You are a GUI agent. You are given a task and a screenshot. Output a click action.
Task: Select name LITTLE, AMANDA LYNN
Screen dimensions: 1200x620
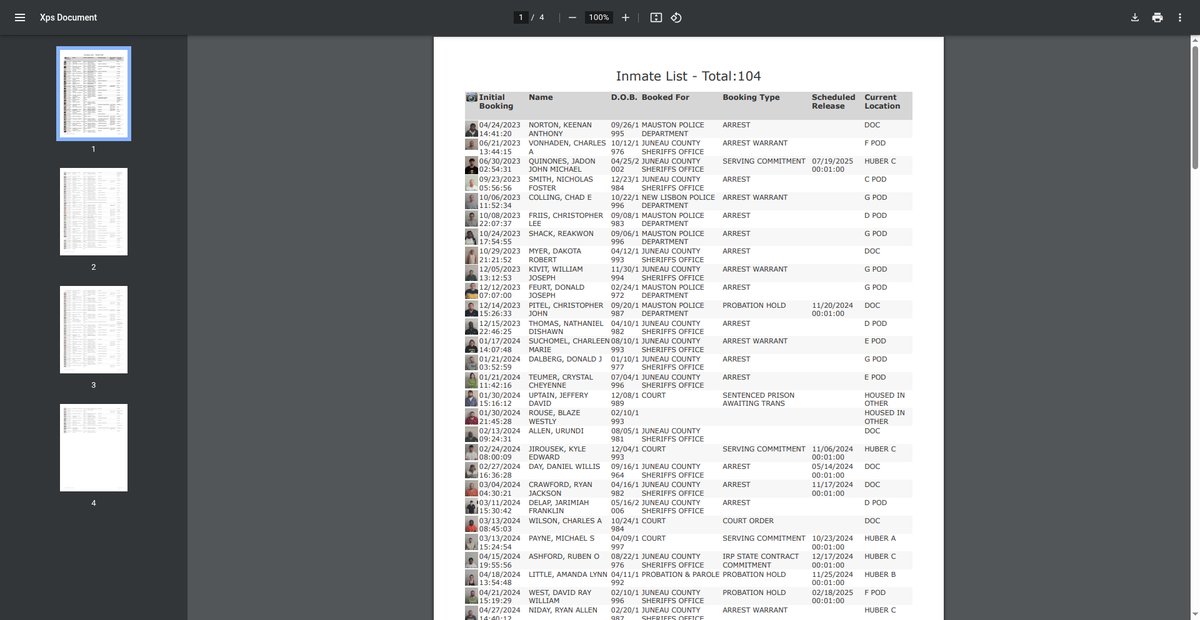[568, 575]
